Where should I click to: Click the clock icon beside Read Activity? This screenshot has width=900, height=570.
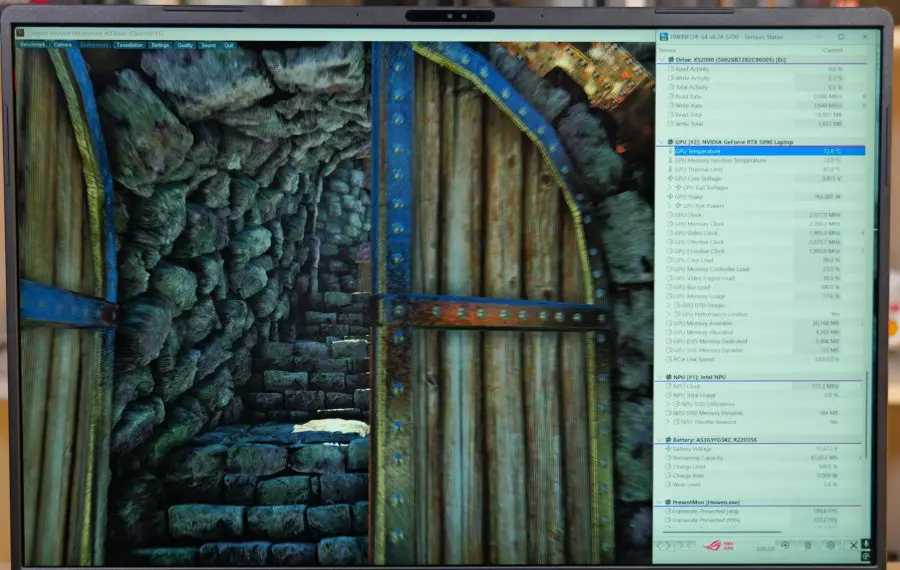pyautogui.click(x=671, y=69)
